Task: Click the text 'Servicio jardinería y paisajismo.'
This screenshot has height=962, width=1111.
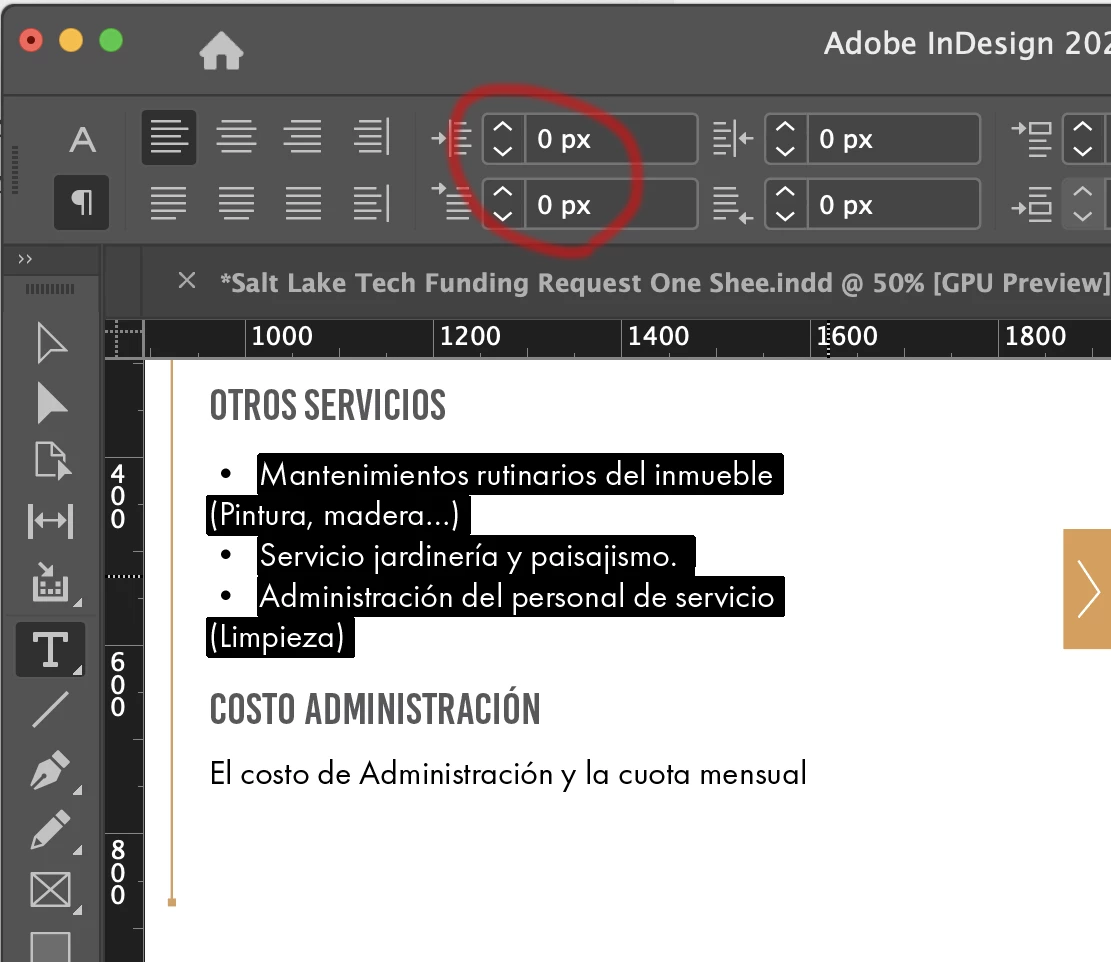Action: (x=468, y=556)
